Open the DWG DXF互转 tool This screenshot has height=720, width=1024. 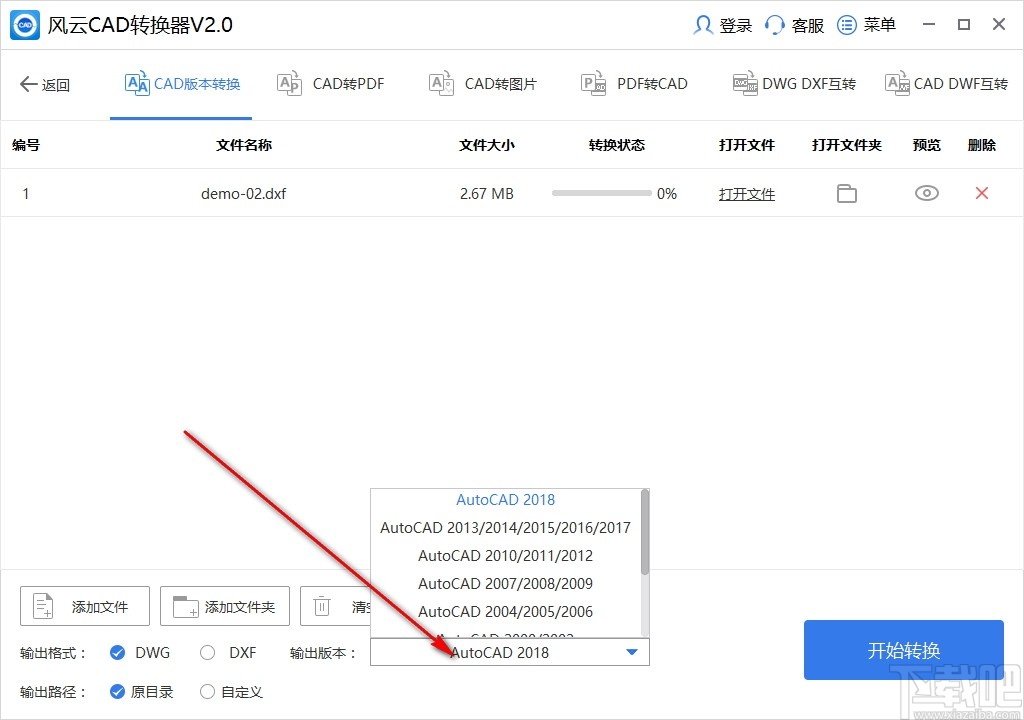pos(793,84)
